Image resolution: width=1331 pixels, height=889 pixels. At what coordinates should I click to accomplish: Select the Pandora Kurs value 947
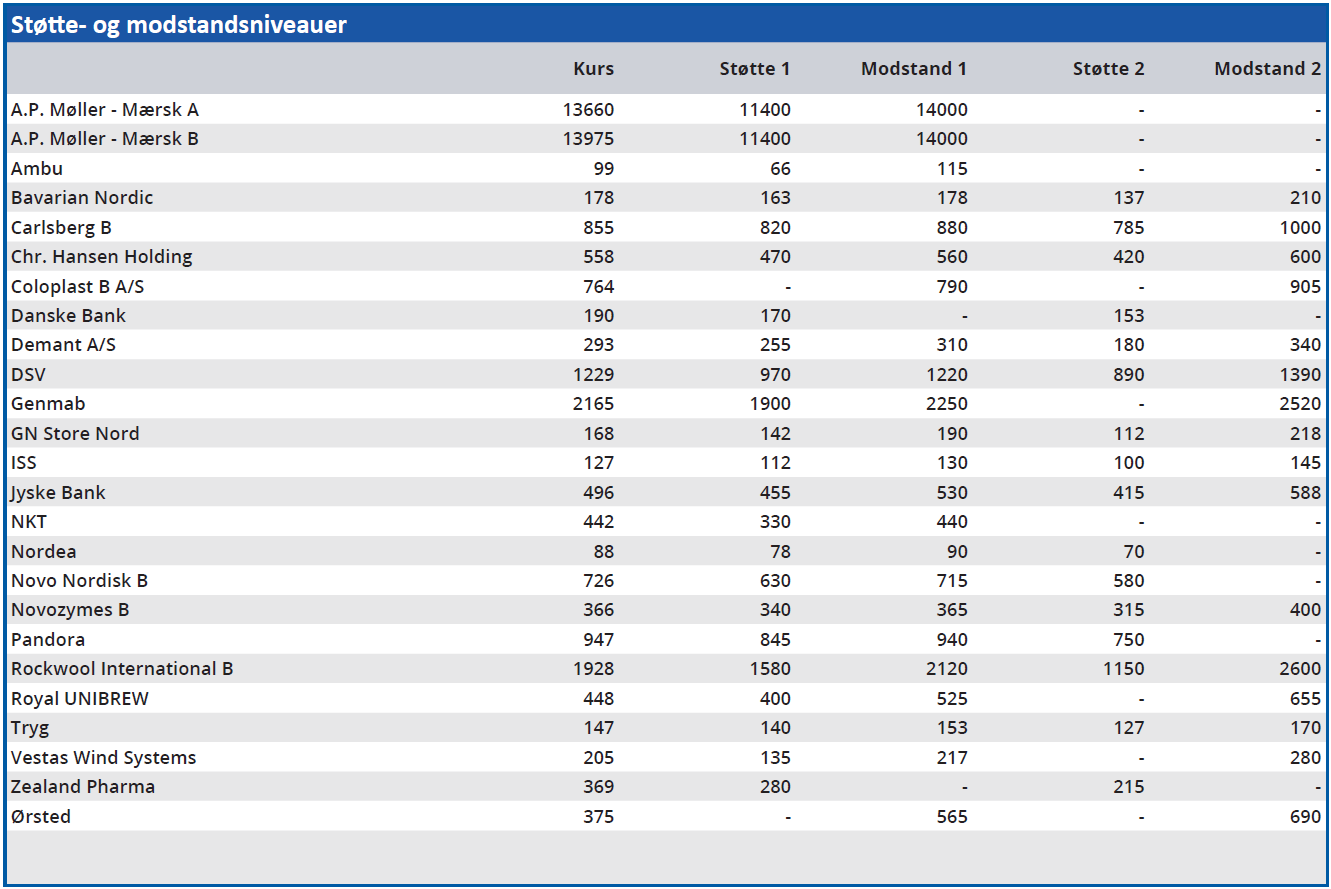pyautogui.click(x=598, y=640)
